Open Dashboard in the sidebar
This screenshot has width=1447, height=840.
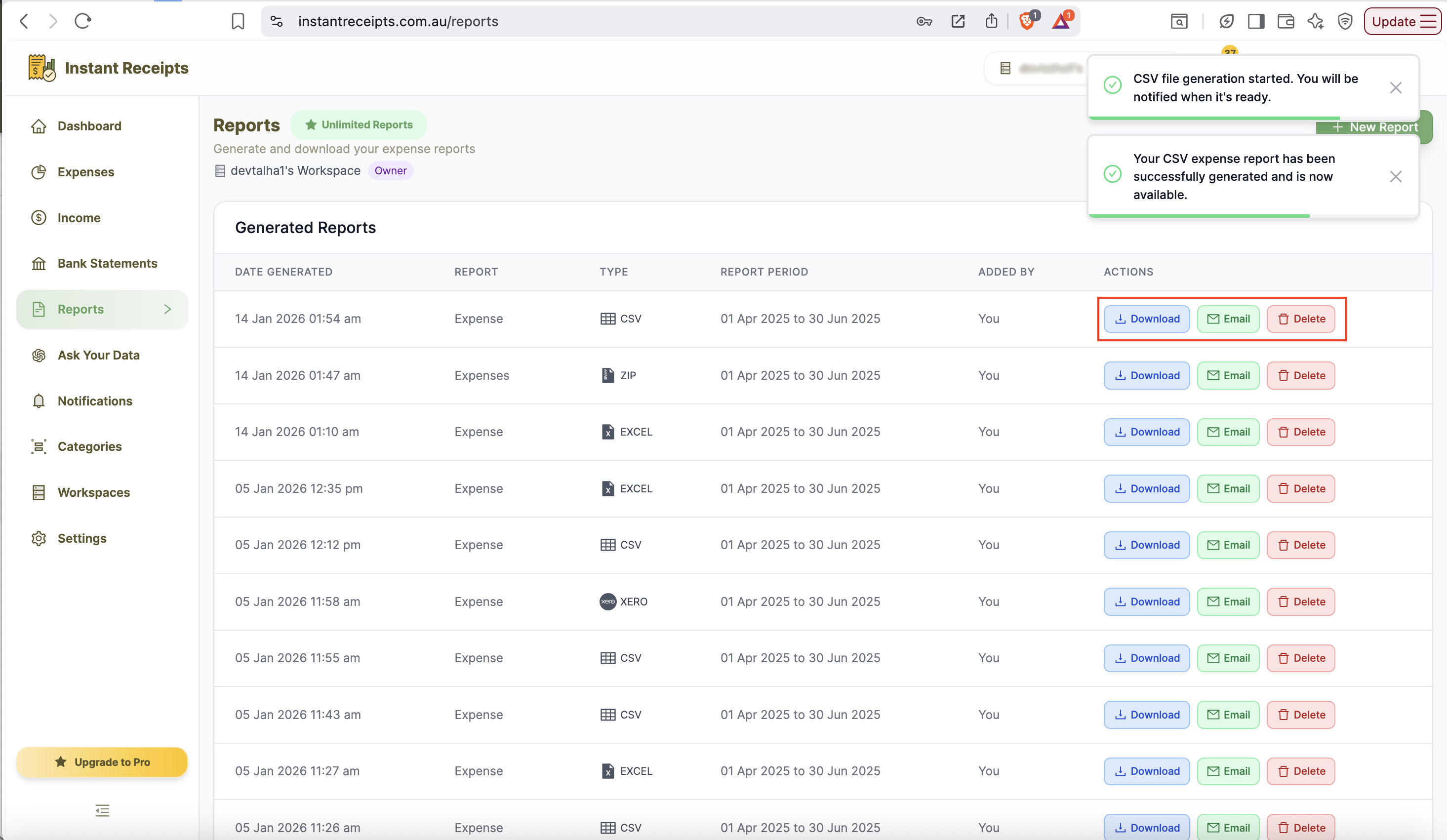point(102,126)
